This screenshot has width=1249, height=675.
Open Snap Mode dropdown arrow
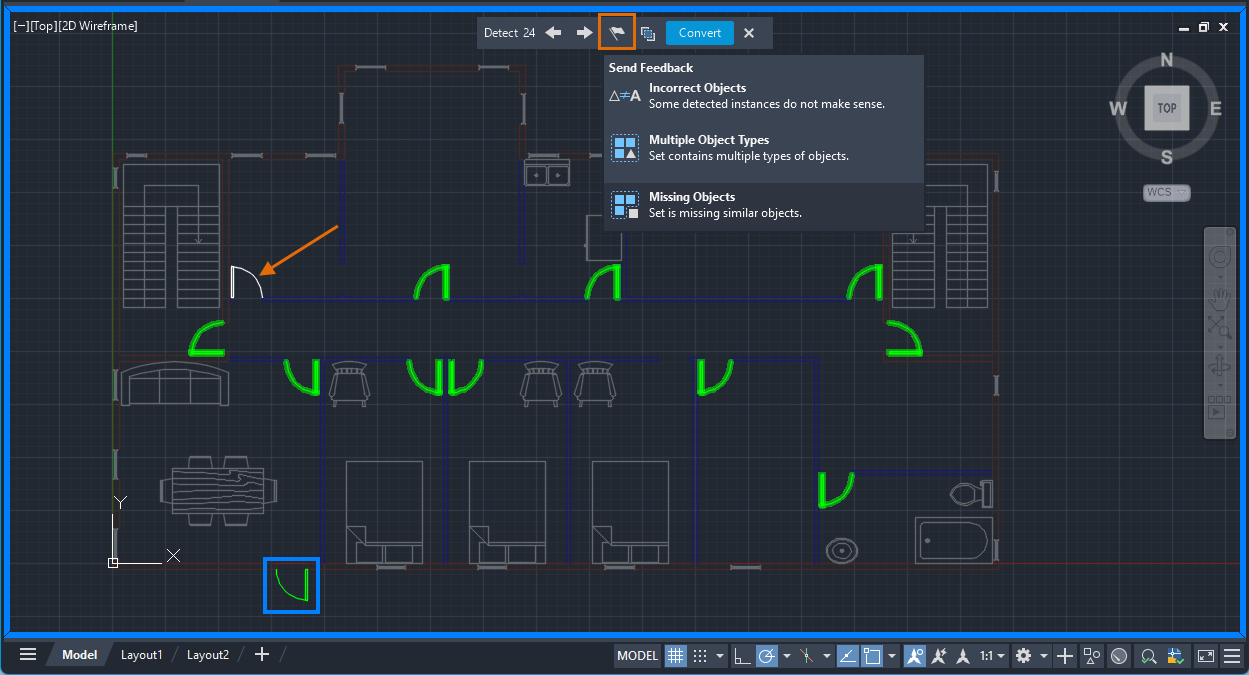[719, 657]
